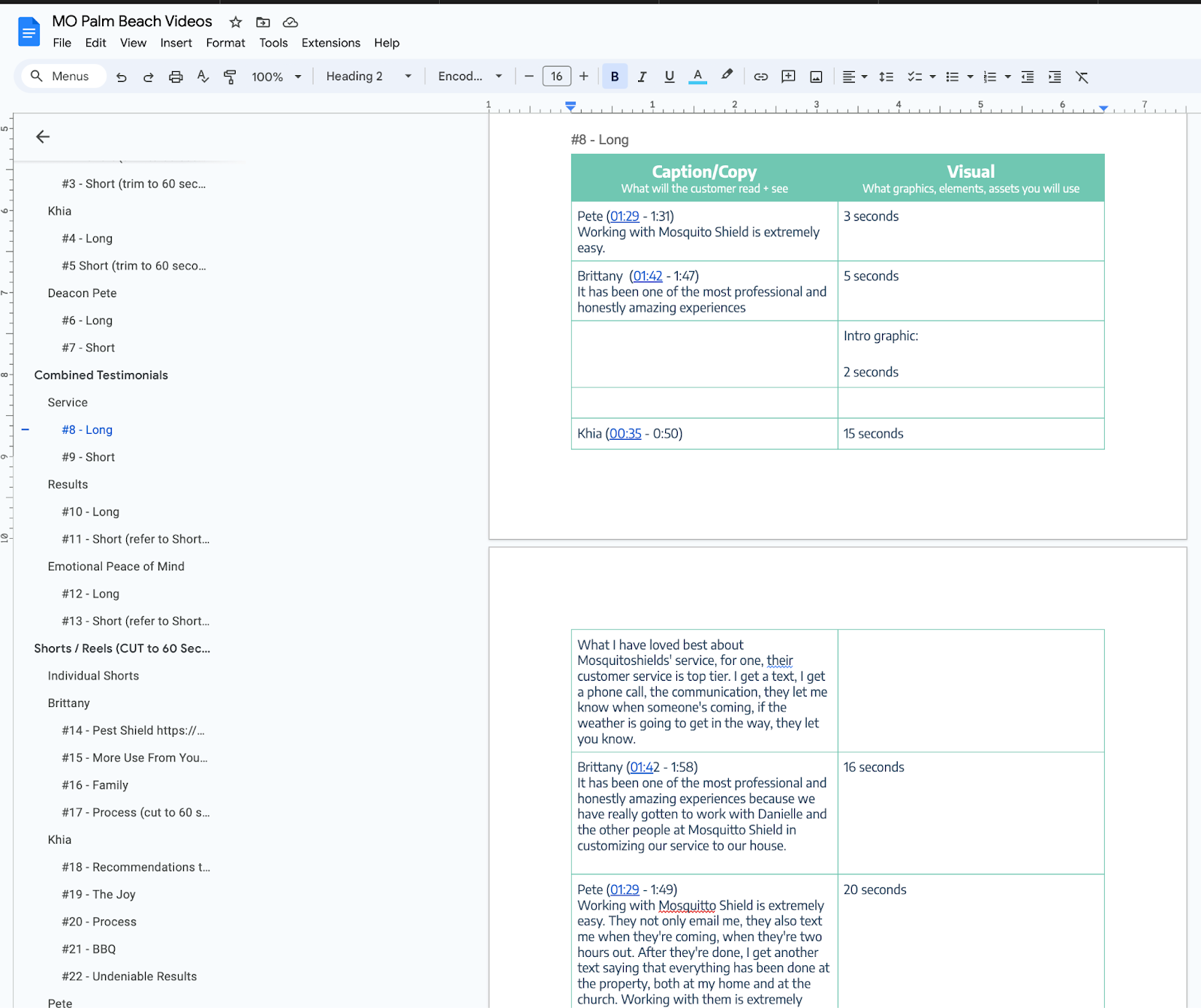Toggle Underline formatting
Image resolution: width=1201 pixels, height=1008 pixels.
pos(670,77)
